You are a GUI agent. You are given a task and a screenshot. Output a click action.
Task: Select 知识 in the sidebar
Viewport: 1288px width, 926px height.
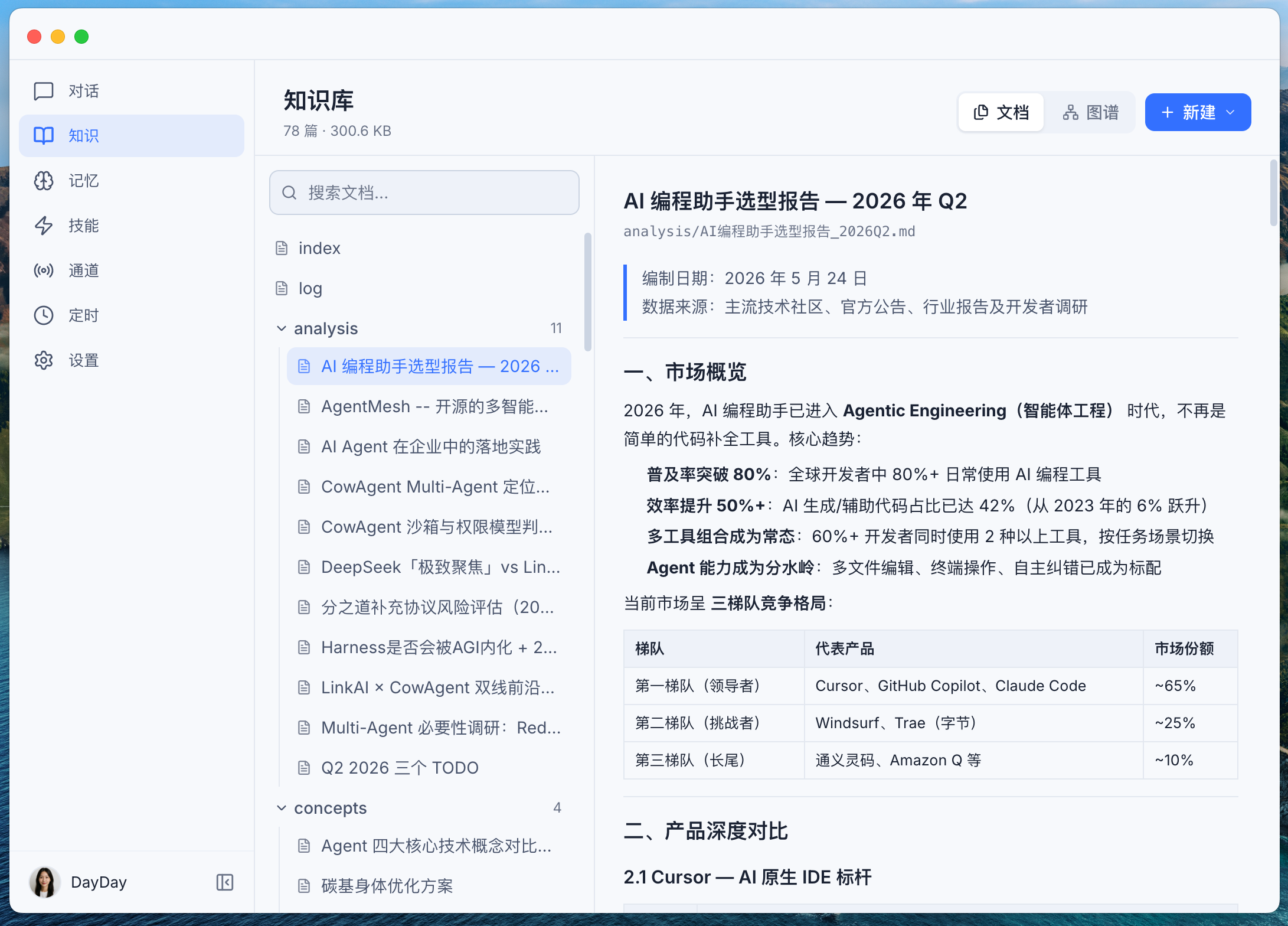(x=131, y=136)
